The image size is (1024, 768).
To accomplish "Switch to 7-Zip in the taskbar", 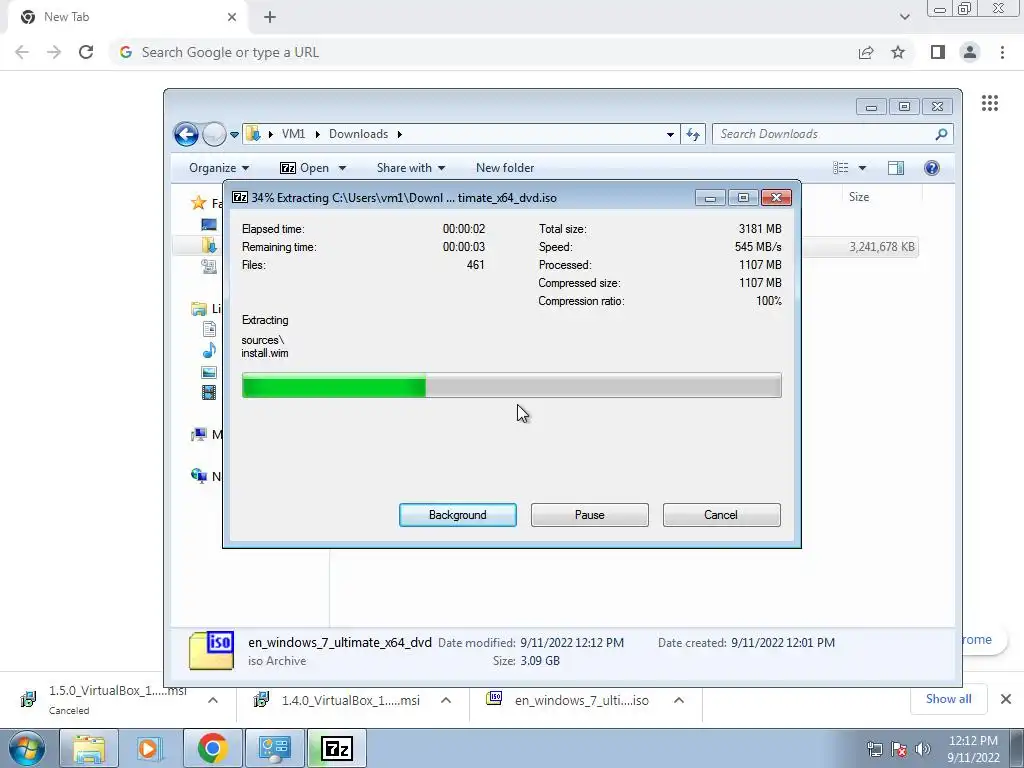I will [x=337, y=748].
